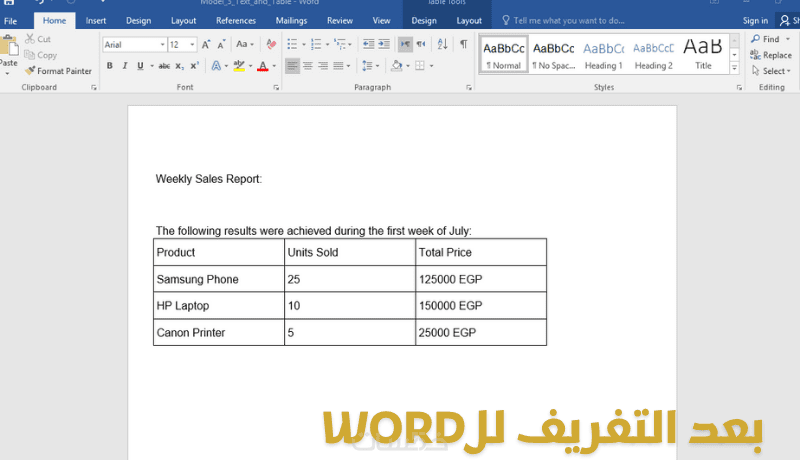Apply superscript formatting
The height and width of the screenshot is (460, 800).
(194, 66)
